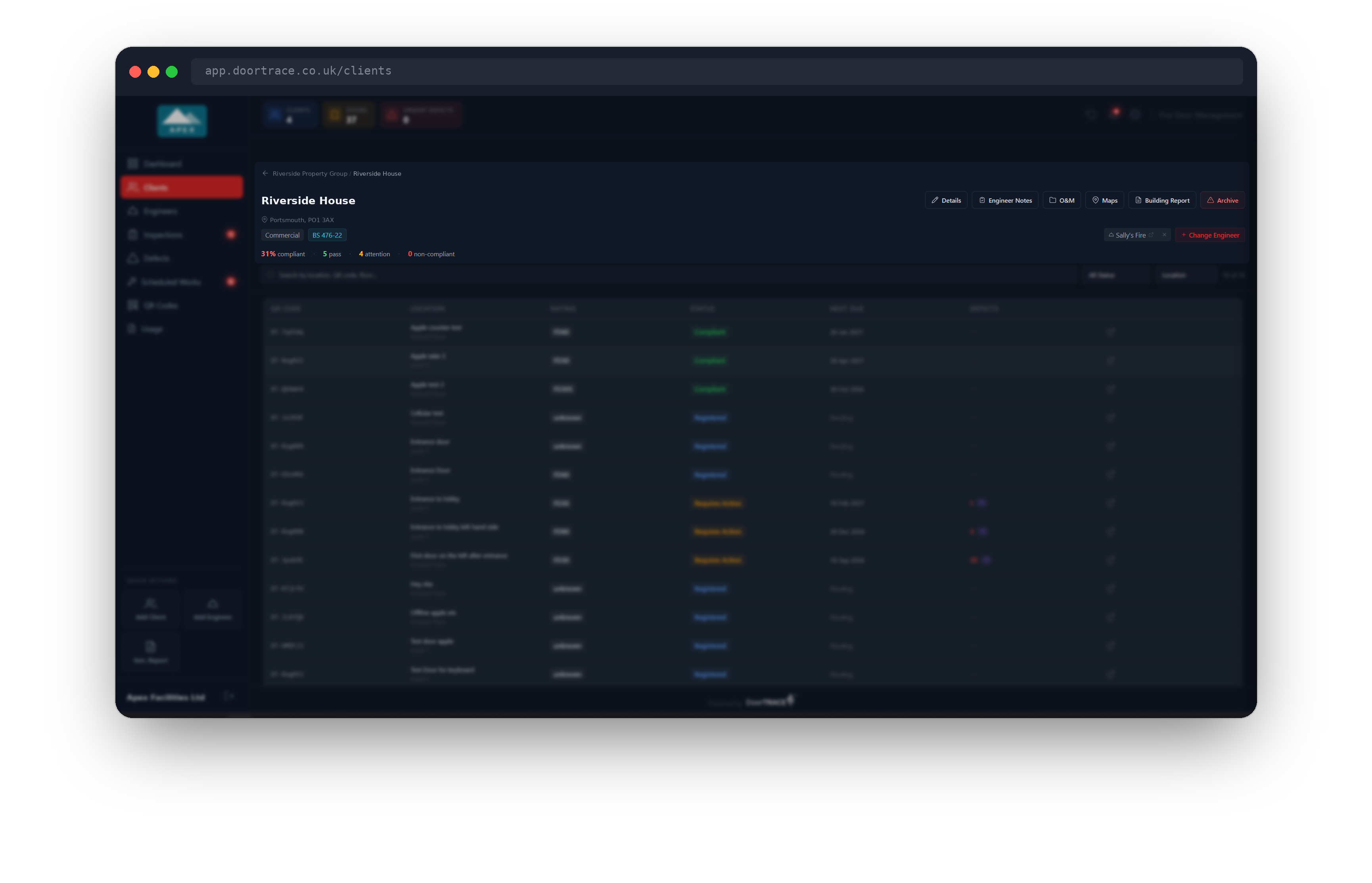Remove Sally's Fire engineer with X
The height and width of the screenshot is (883, 1372).
click(1164, 234)
